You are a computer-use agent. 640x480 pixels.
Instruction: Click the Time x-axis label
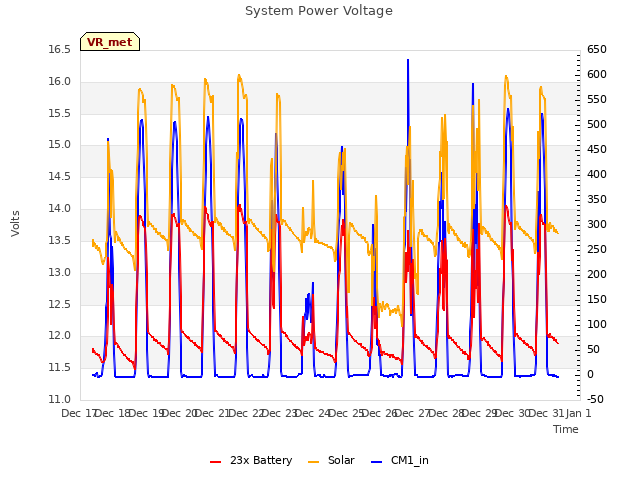(566, 429)
